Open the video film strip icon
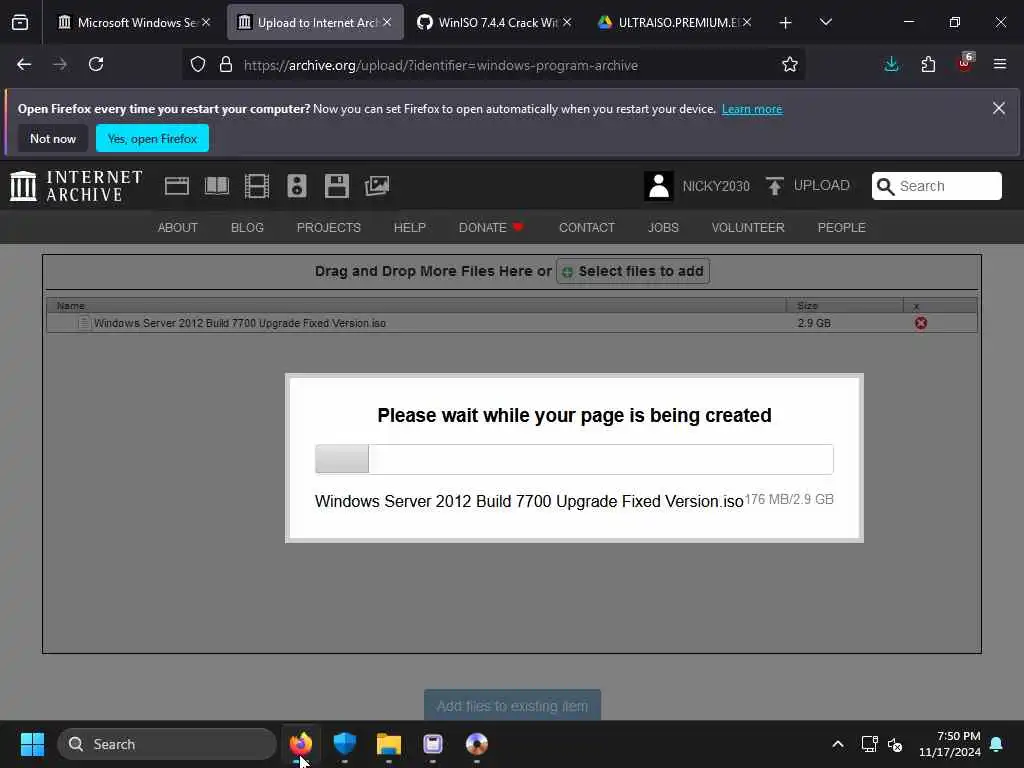The height and width of the screenshot is (768, 1024). coord(257,186)
